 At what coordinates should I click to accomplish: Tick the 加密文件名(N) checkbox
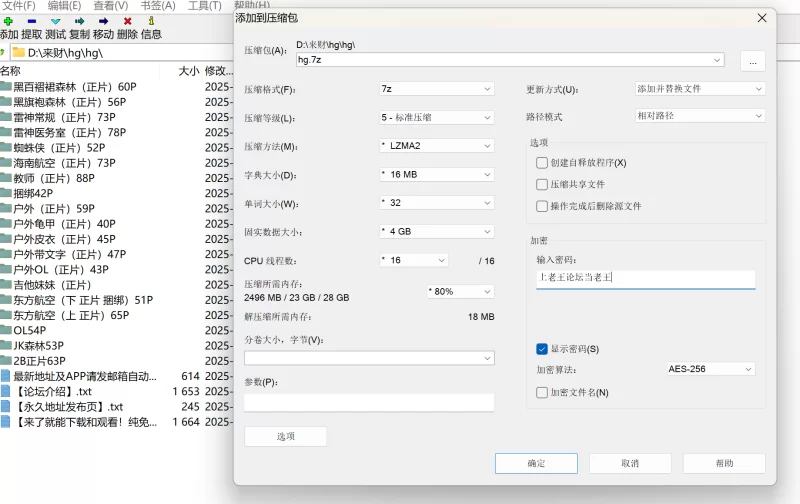click(x=542, y=392)
